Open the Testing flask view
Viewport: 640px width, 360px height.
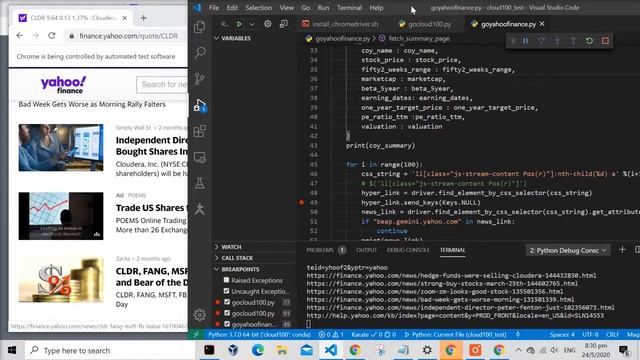pos(200,183)
